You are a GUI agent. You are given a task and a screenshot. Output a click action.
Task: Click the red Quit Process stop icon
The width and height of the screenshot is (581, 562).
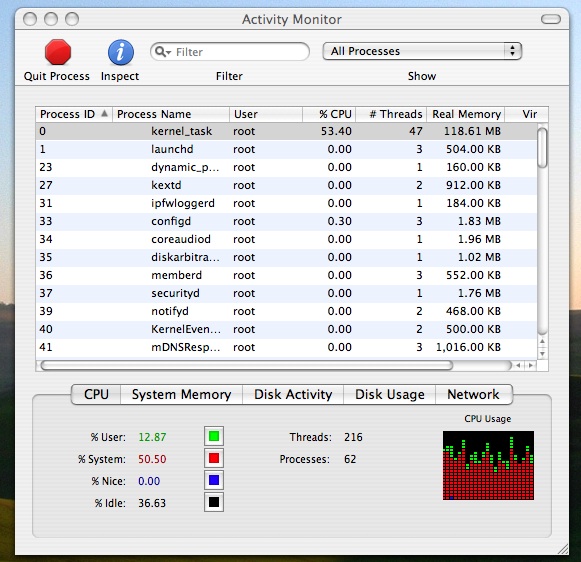[x=58, y=52]
